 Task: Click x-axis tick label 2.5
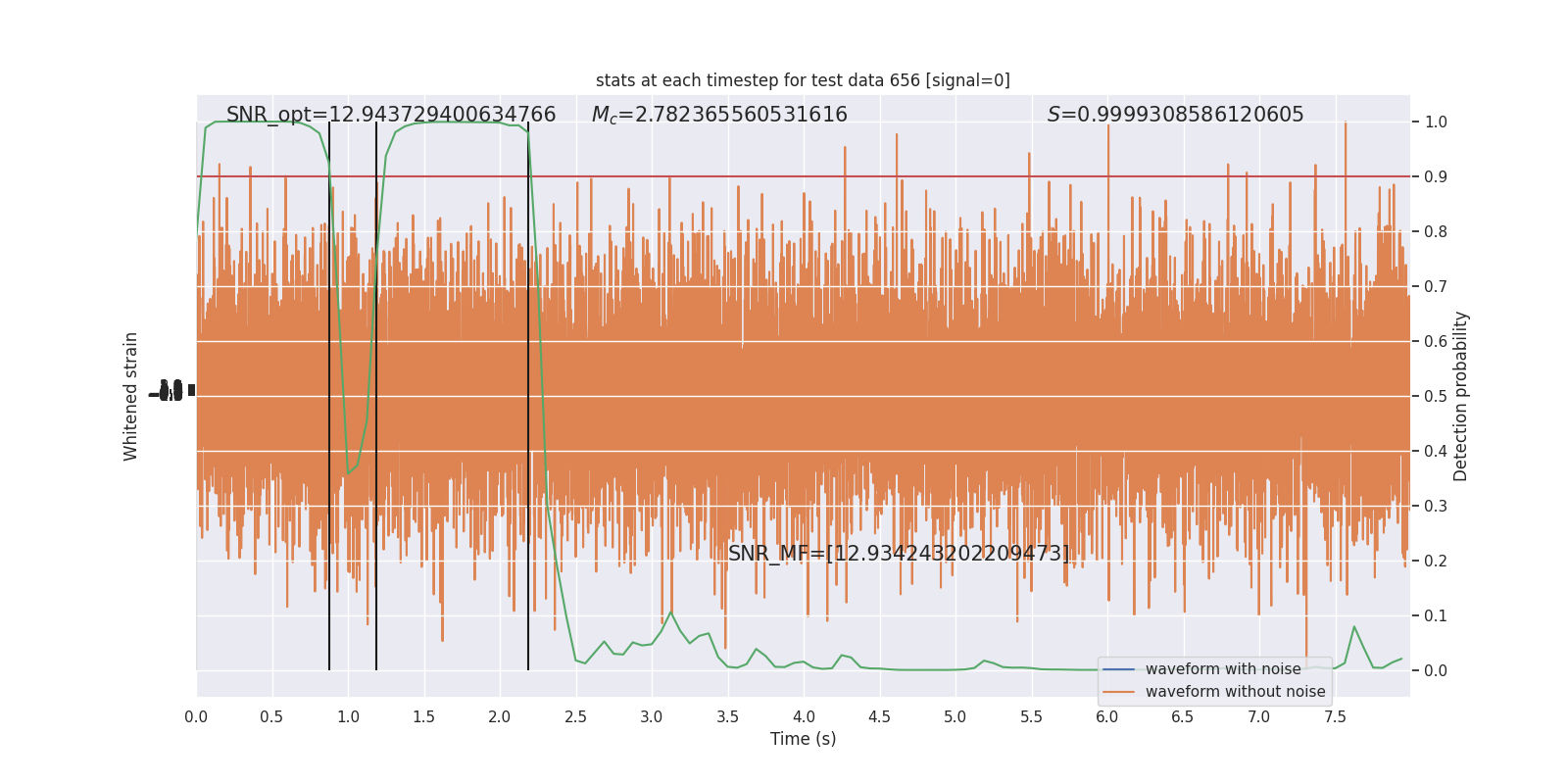[x=575, y=717]
